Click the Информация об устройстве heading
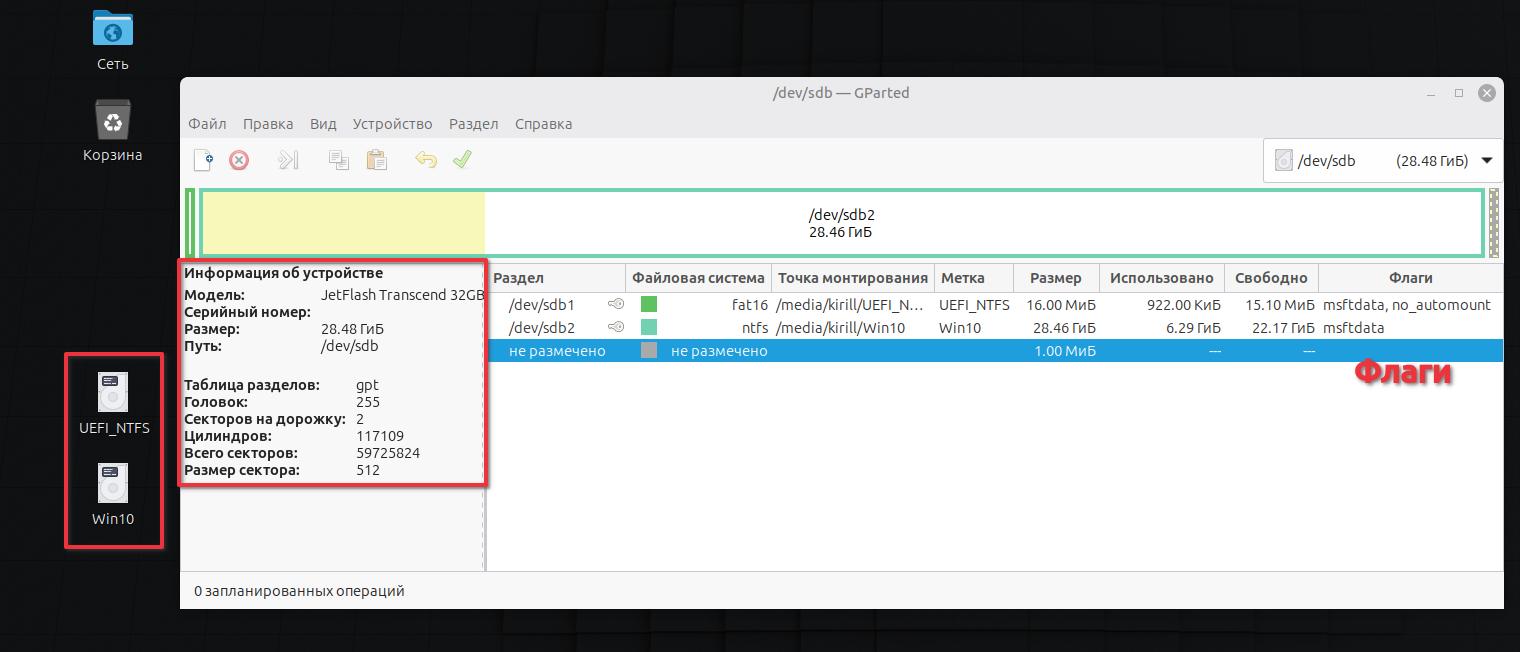Screen dimensions: 1520x652 pos(283,272)
